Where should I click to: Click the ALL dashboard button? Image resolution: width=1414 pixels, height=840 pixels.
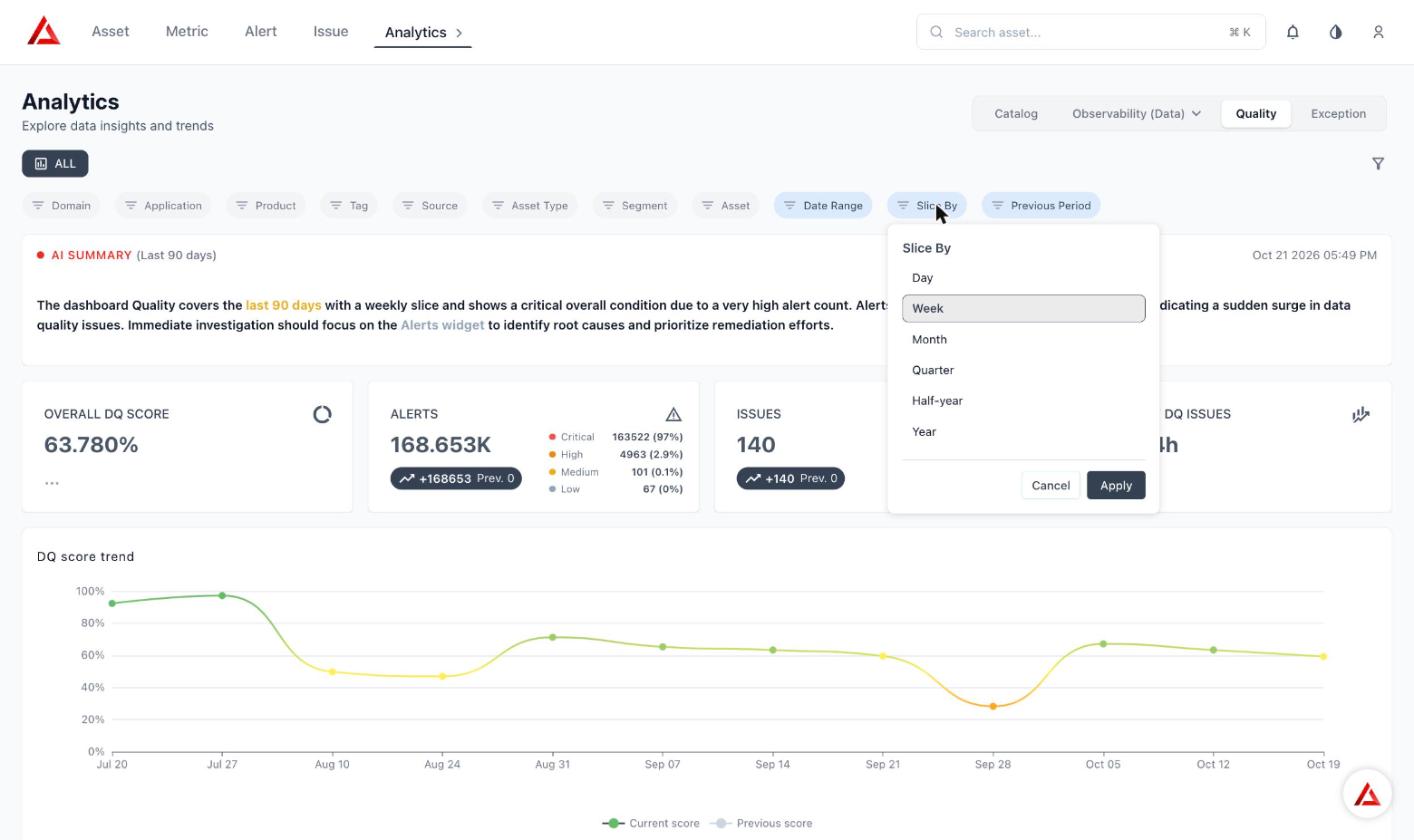pyautogui.click(x=55, y=163)
